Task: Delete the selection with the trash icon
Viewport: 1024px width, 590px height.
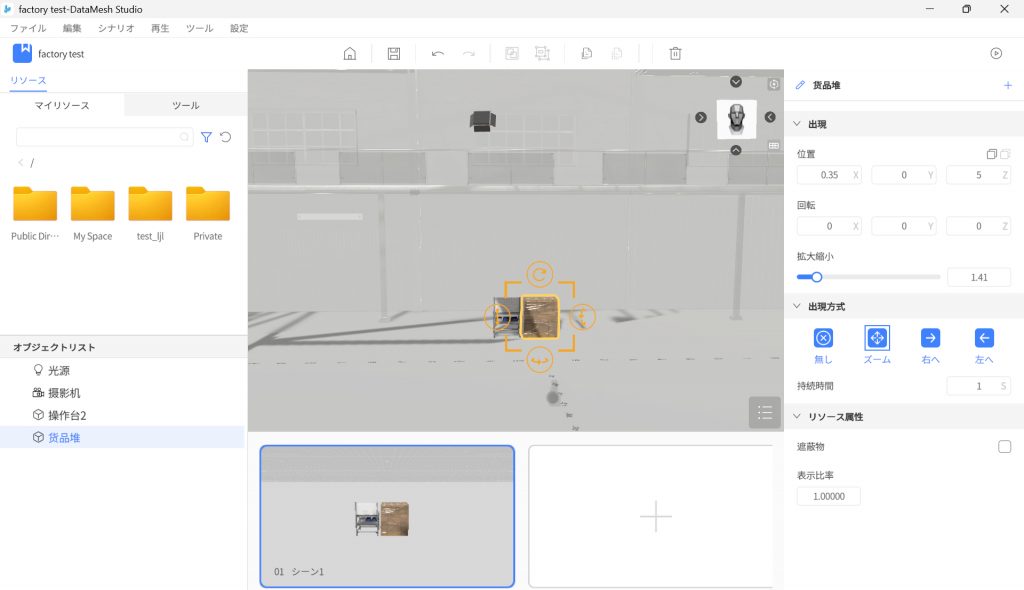Action: tap(675, 53)
